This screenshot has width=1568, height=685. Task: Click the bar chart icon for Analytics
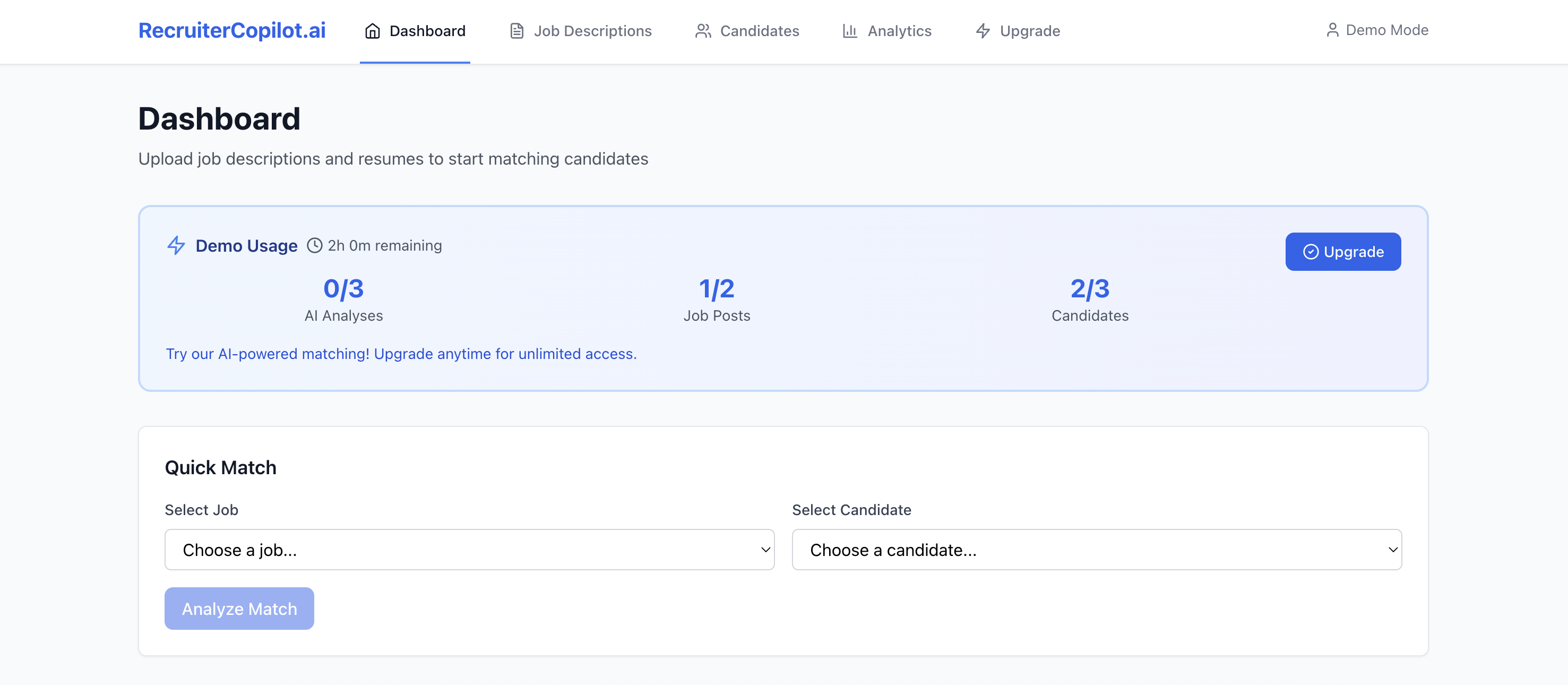(x=850, y=30)
